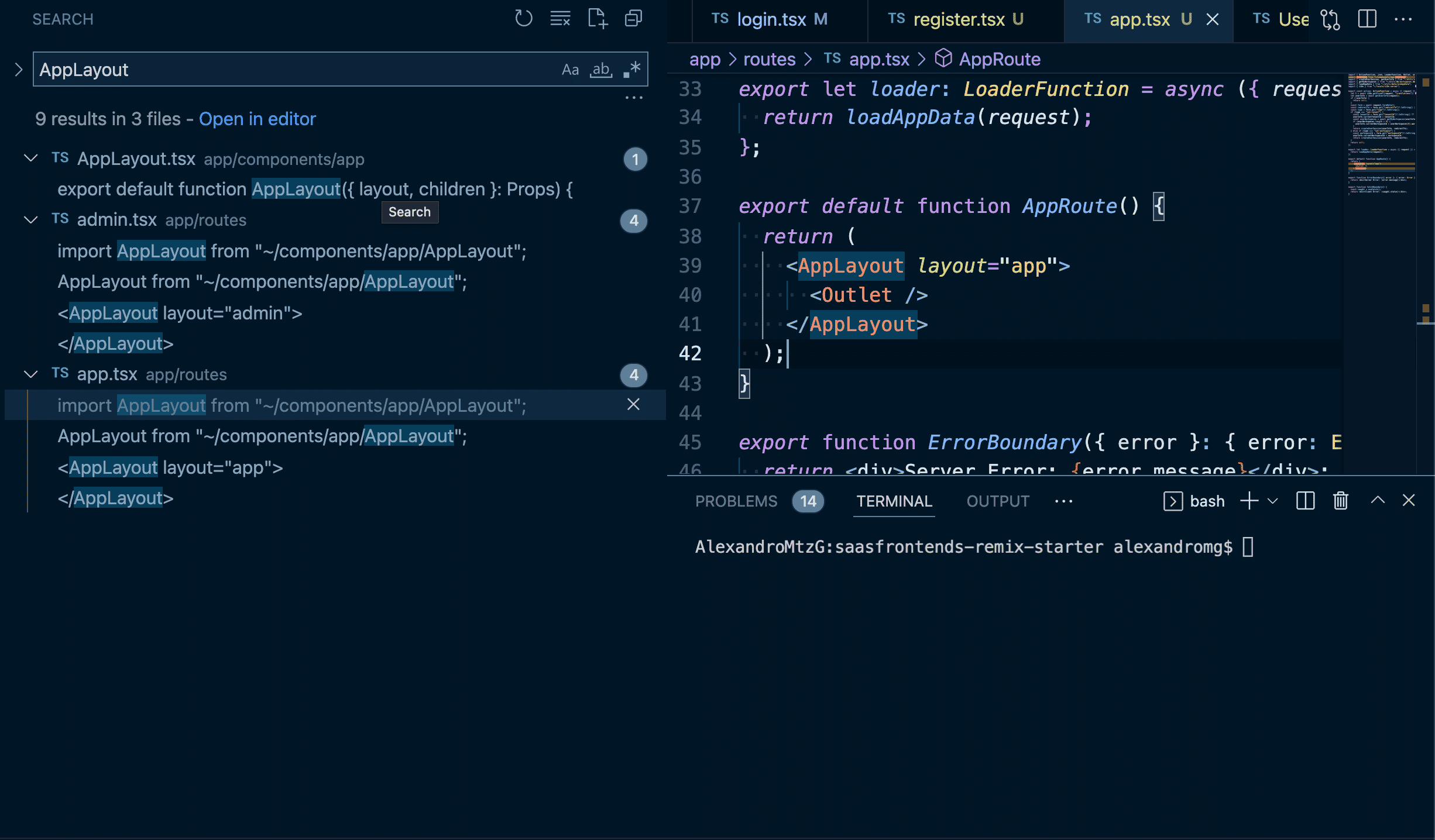Click the new search editor icon
The image size is (1435, 840).
(596, 18)
